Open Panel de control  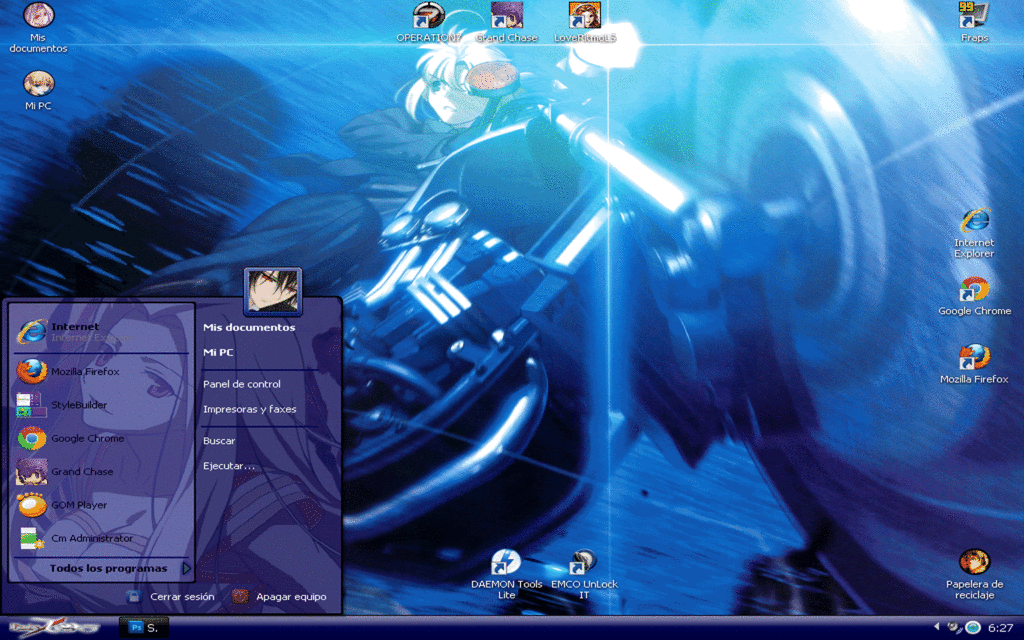[x=242, y=384]
